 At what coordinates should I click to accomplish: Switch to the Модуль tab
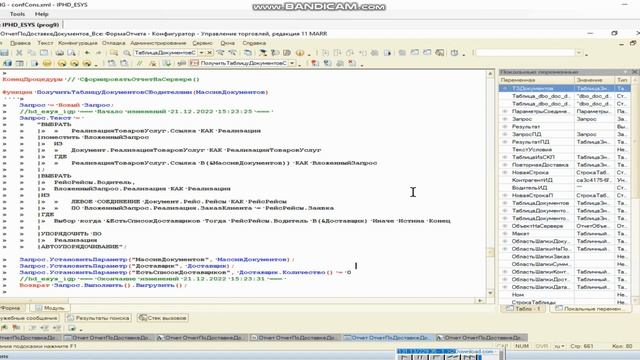pos(50,308)
